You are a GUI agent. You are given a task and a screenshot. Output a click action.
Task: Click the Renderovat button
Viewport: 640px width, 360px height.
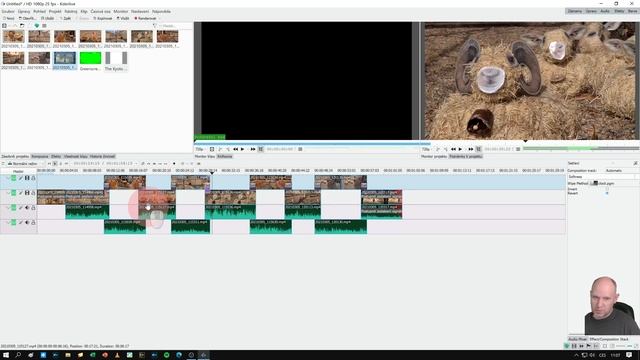pyautogui.click(x=146, y=18)
